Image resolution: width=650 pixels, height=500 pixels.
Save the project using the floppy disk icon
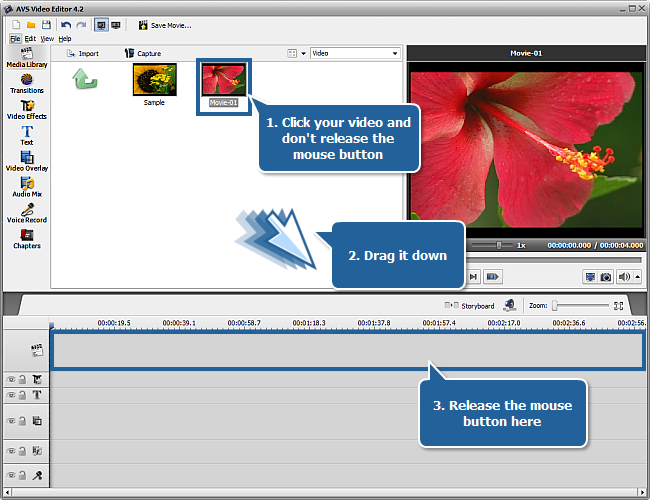tap(46, 25)
